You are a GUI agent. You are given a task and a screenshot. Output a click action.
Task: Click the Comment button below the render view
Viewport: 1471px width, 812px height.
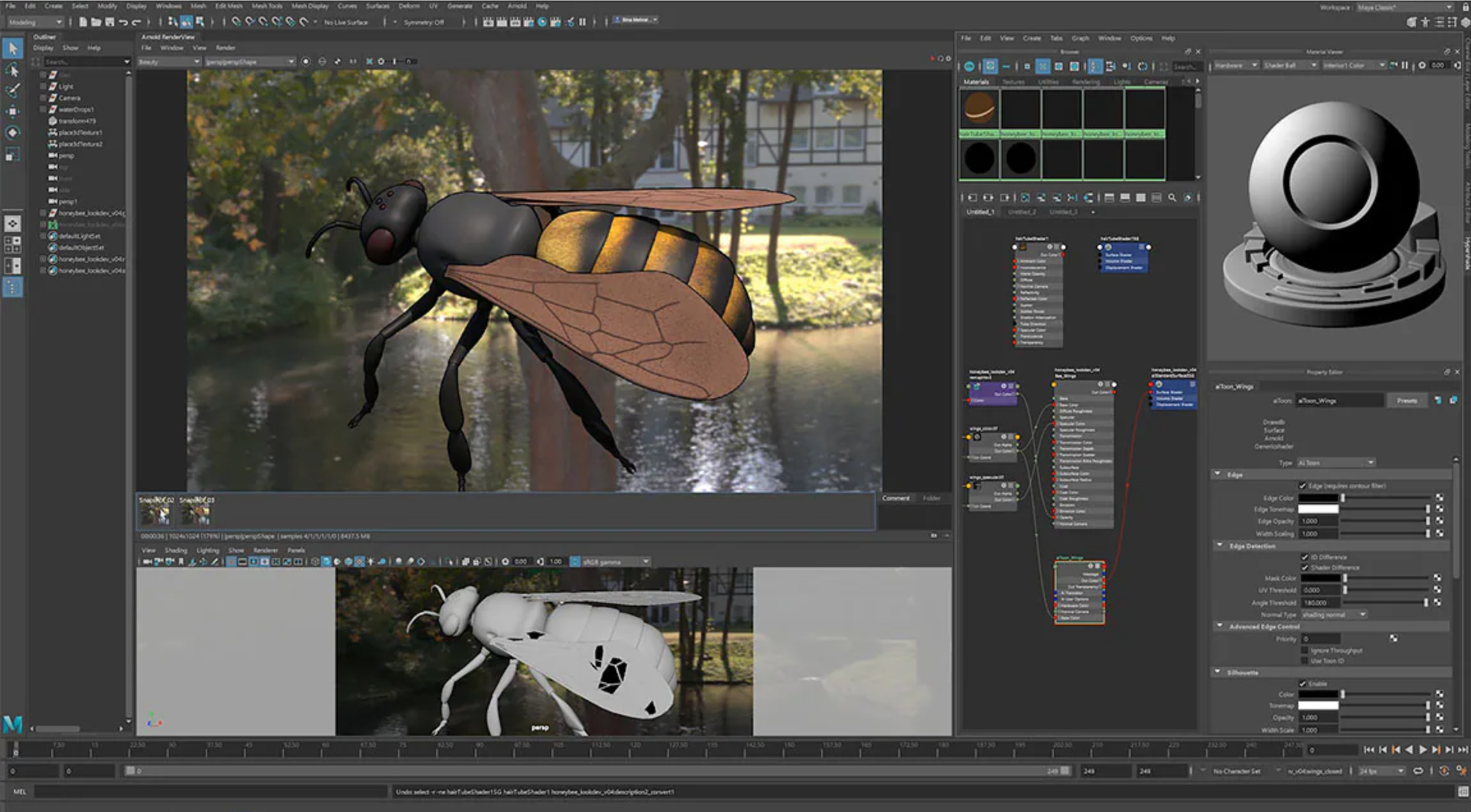(x=895, y=498)
